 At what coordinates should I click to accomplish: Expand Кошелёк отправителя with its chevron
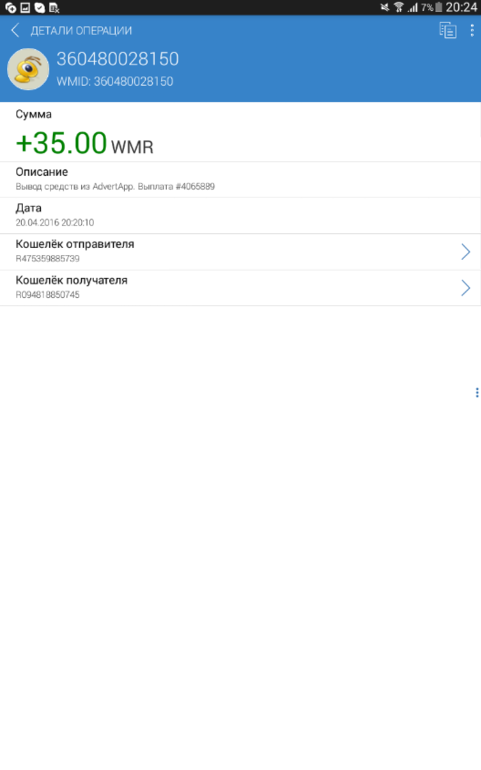pyautogui.click(x=465, y=252)
